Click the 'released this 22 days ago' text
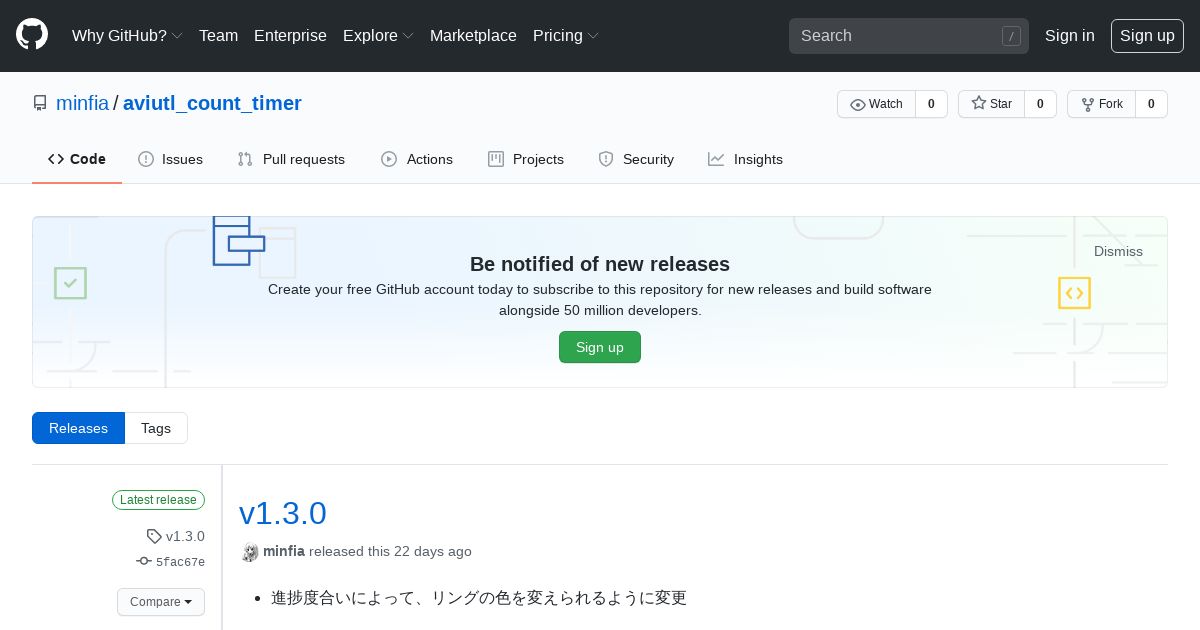Viewport: 1200px width, 630px height. (390, 551)
